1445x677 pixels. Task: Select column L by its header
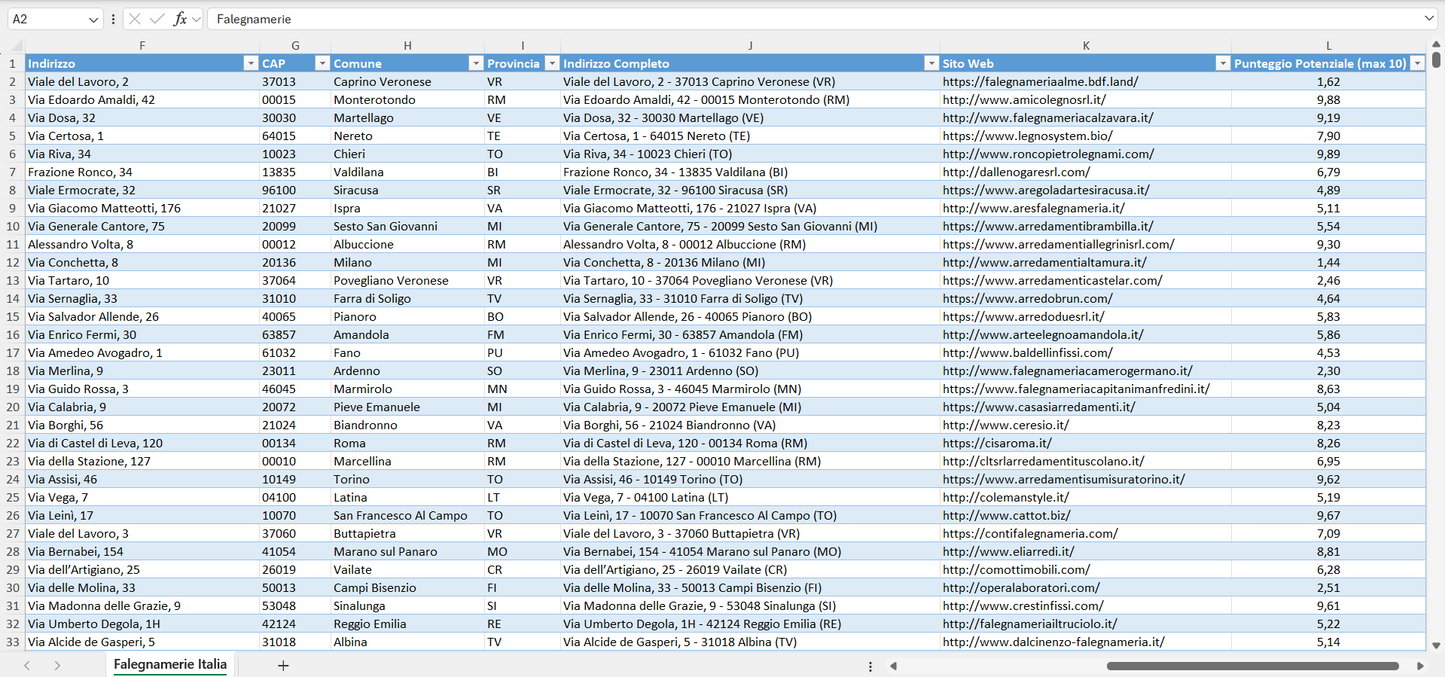click(1328, 45)
